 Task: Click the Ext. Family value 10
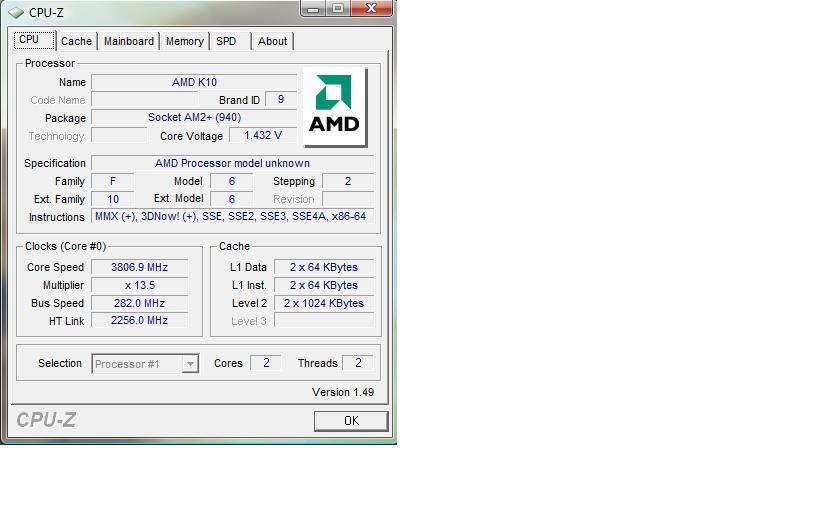[x=112, y=199]
